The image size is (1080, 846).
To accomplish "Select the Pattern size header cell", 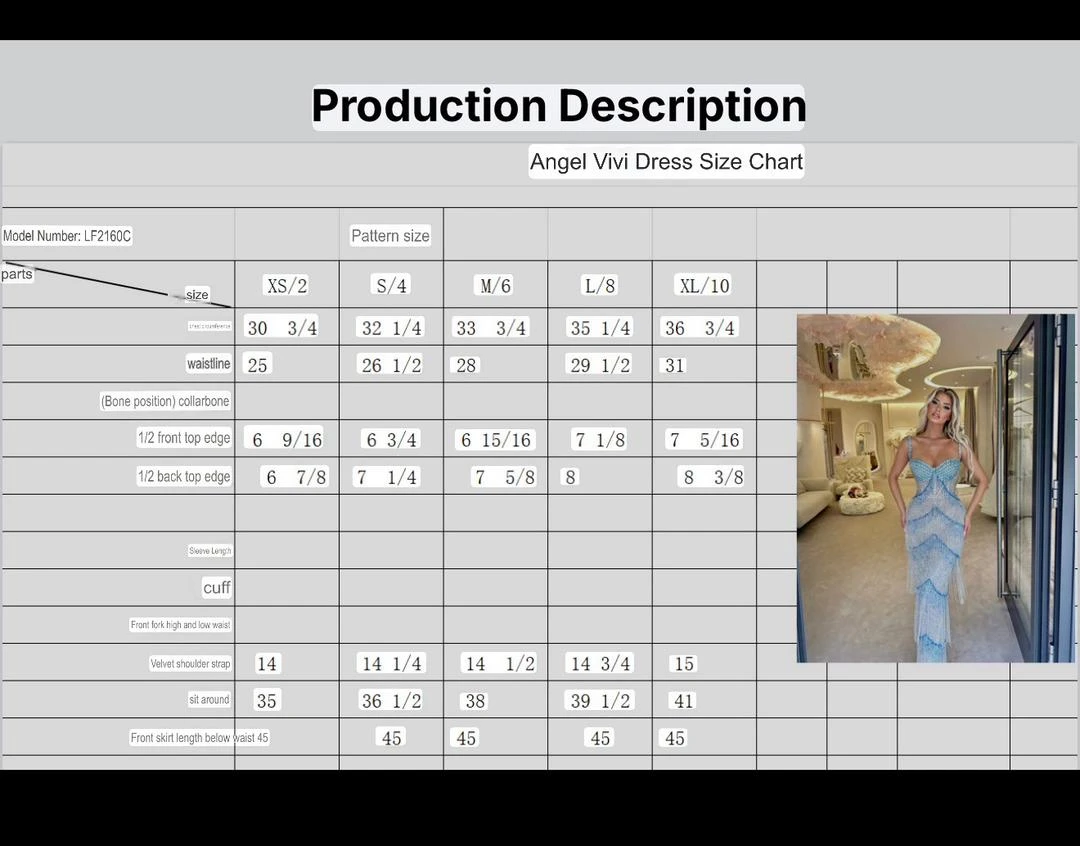I will (390, 236).
